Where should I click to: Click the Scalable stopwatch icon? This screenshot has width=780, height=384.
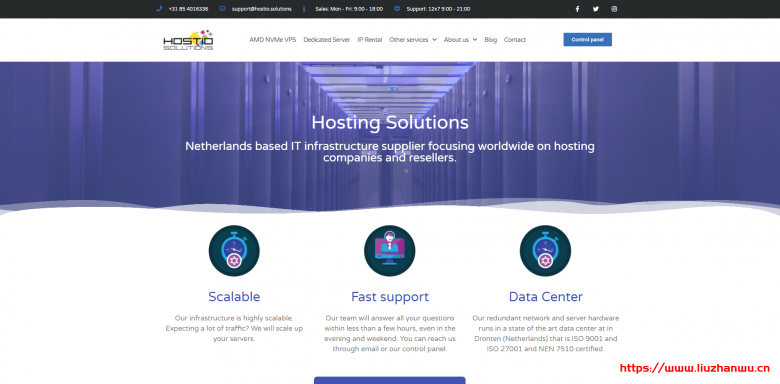[234, 251]
